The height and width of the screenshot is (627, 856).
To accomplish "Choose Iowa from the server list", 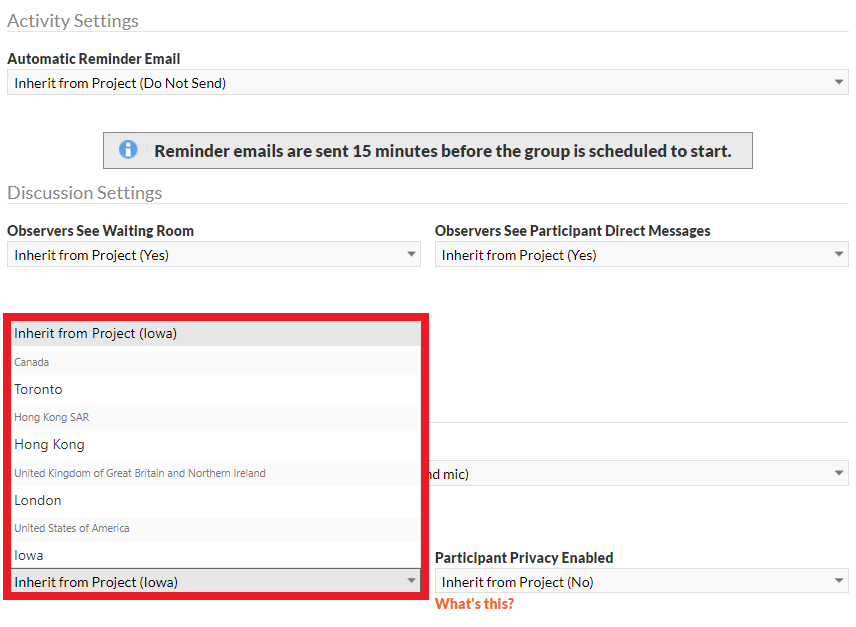I will tap(216, 556).
